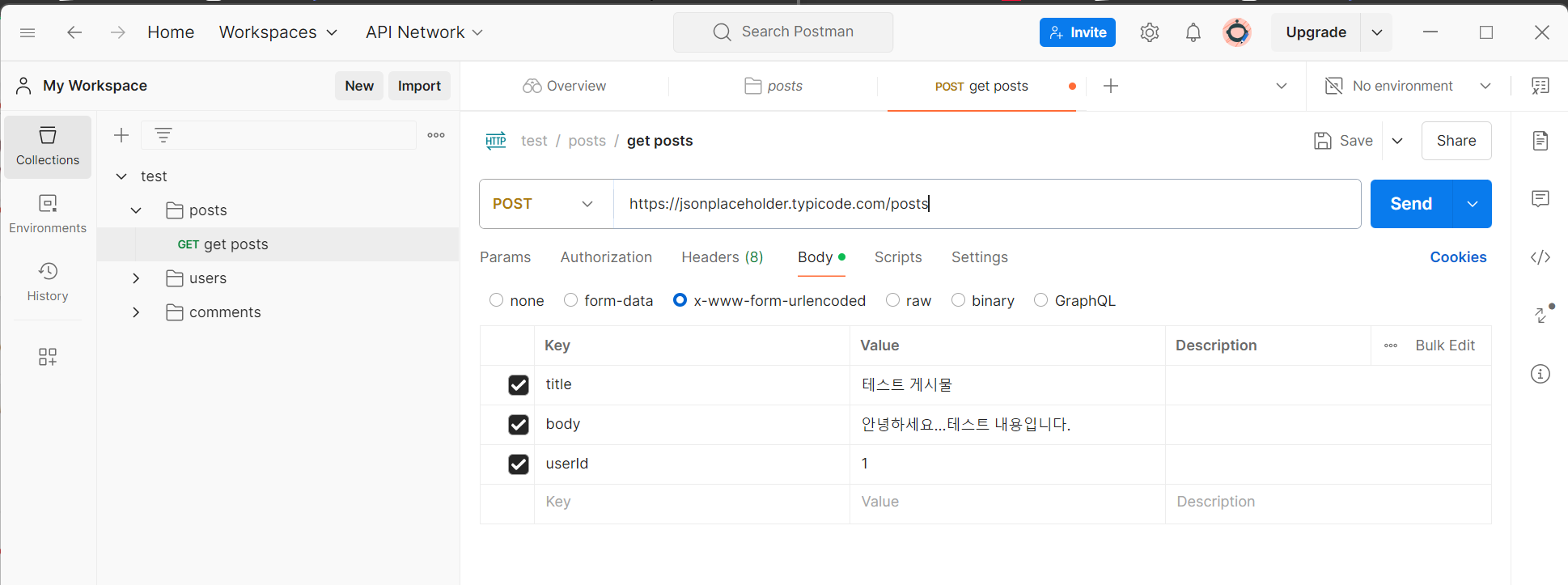Open the No environment selector
Image resolution: width=1568 pixels, height=585 pixels.
tap(1408, 86)
